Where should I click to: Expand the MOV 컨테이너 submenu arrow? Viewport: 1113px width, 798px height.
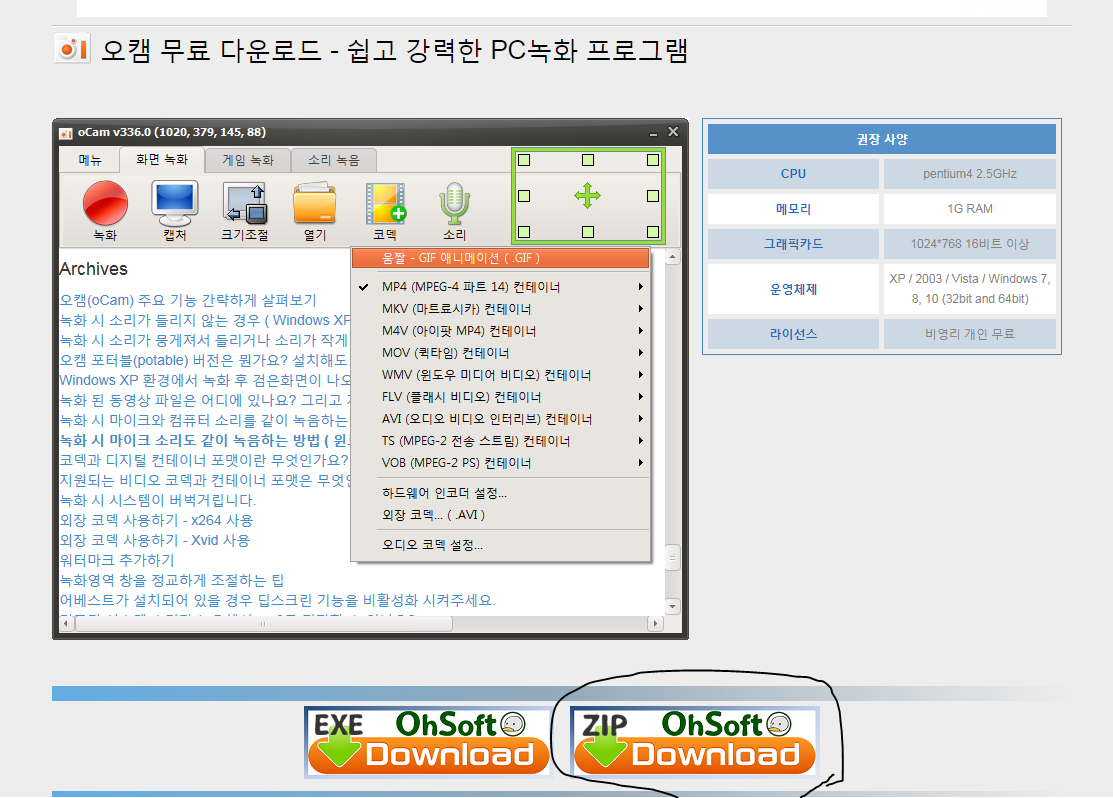(x=640, y=353)
